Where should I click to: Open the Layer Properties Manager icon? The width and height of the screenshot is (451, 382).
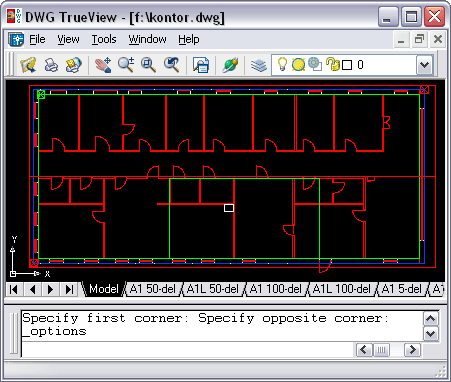tap(259, 65)
